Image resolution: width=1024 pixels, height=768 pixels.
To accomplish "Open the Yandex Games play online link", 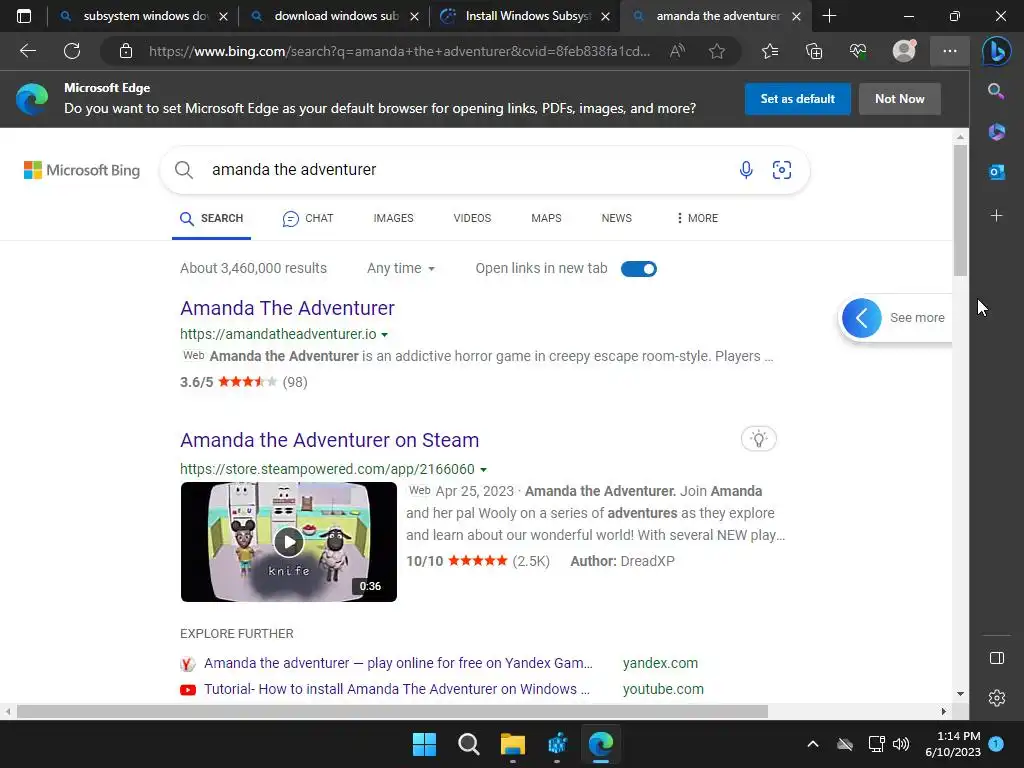I will click(x=398, y=663).
